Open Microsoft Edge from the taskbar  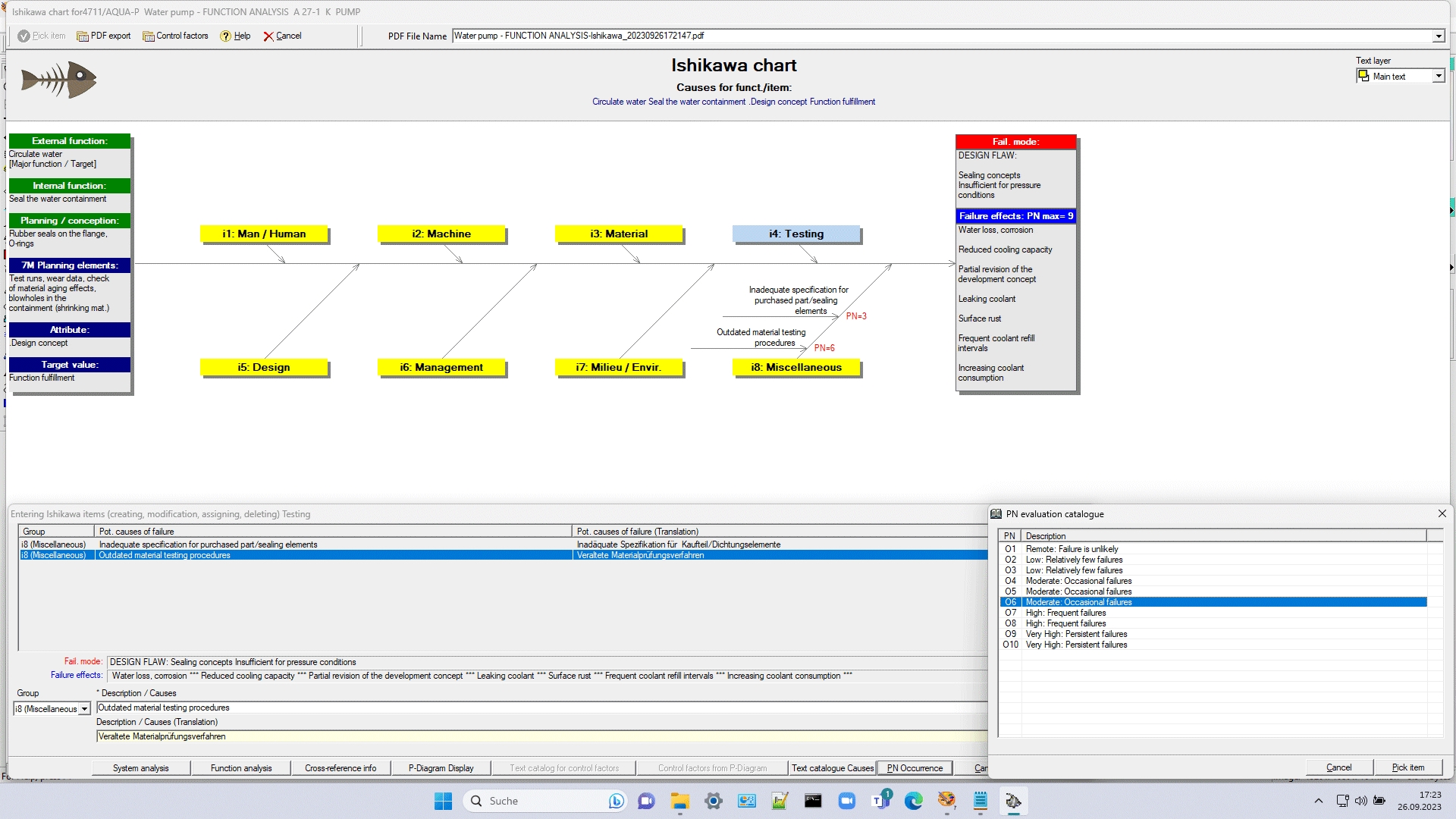[913, 801]
